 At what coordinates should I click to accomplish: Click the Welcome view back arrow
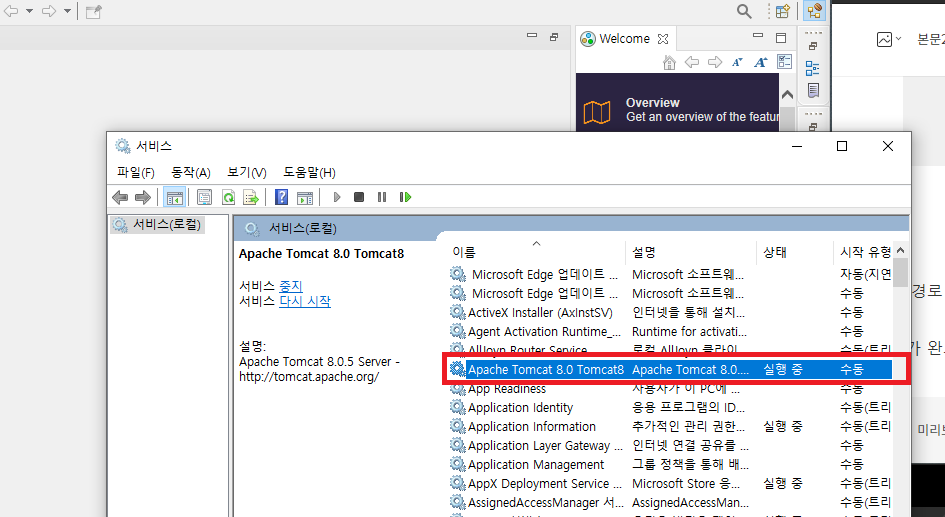[x=692, y=62]
